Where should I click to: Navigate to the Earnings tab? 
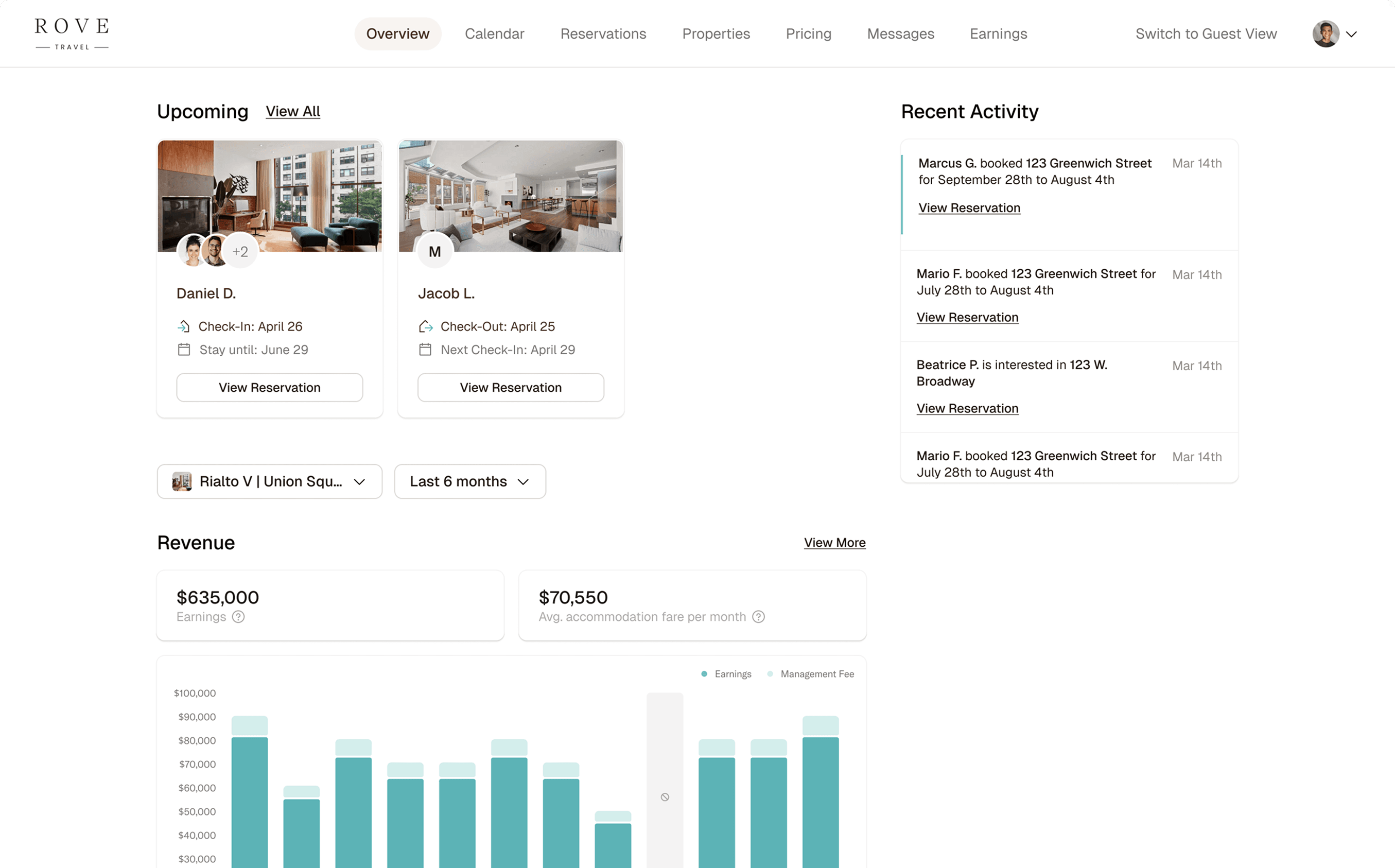[x=999, y=34]
